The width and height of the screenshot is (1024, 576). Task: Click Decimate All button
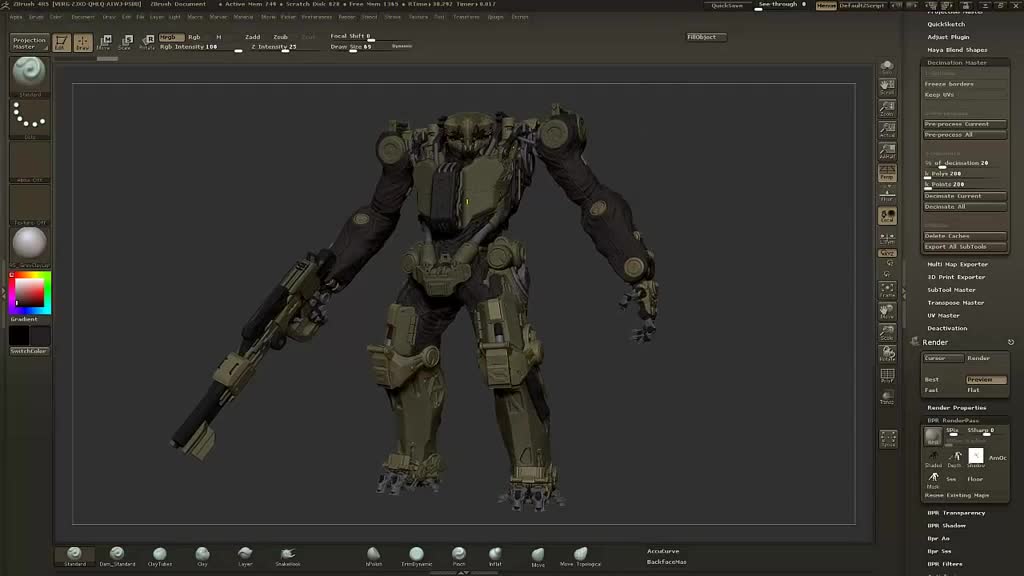tap(965, 206)
